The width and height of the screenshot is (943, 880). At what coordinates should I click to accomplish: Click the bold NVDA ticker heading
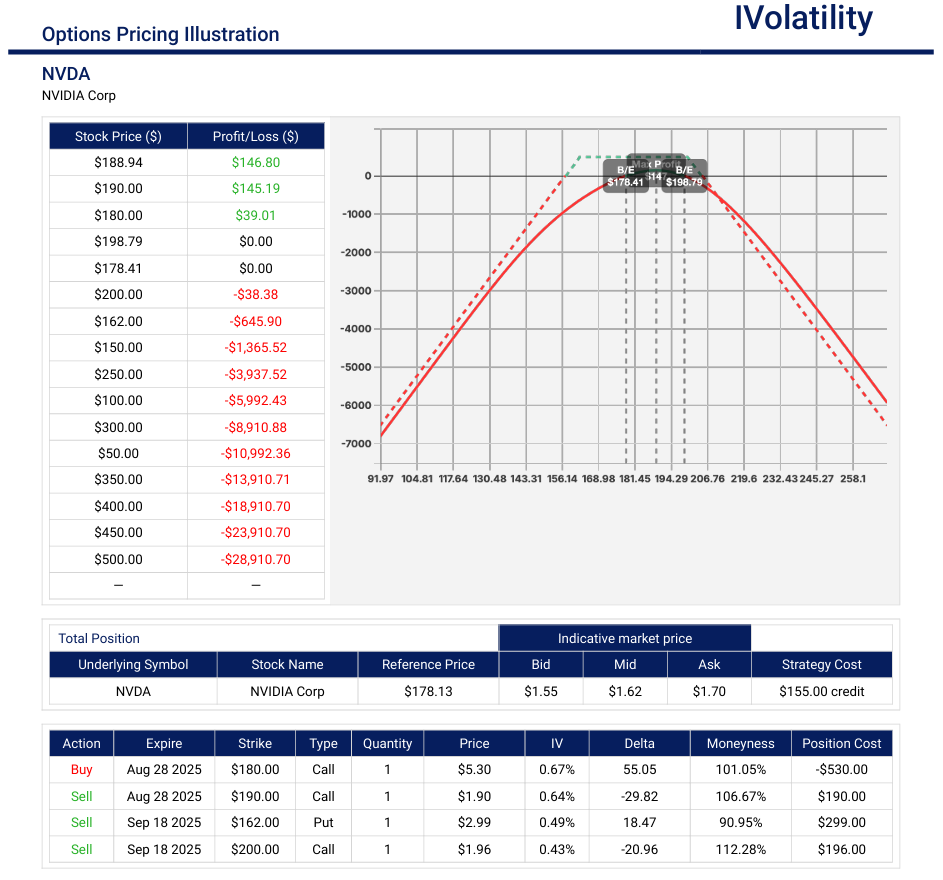[x=66, y=74]
